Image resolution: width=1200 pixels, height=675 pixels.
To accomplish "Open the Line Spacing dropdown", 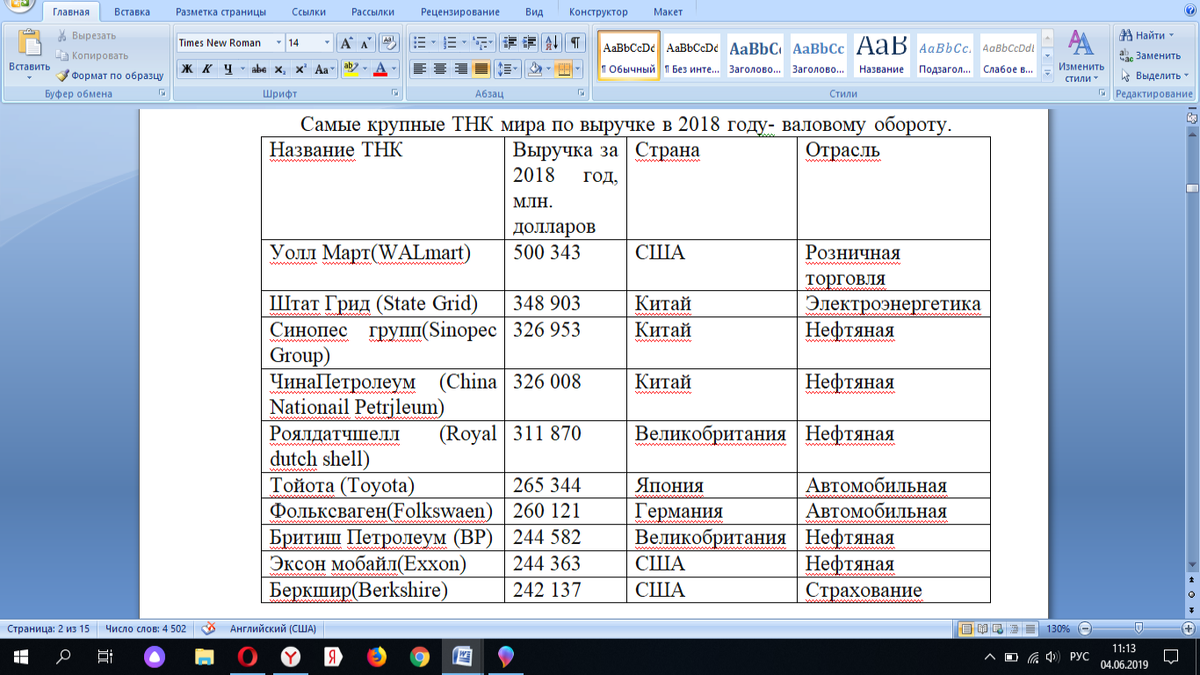I will pyautogui.click(x=508, y=69).
